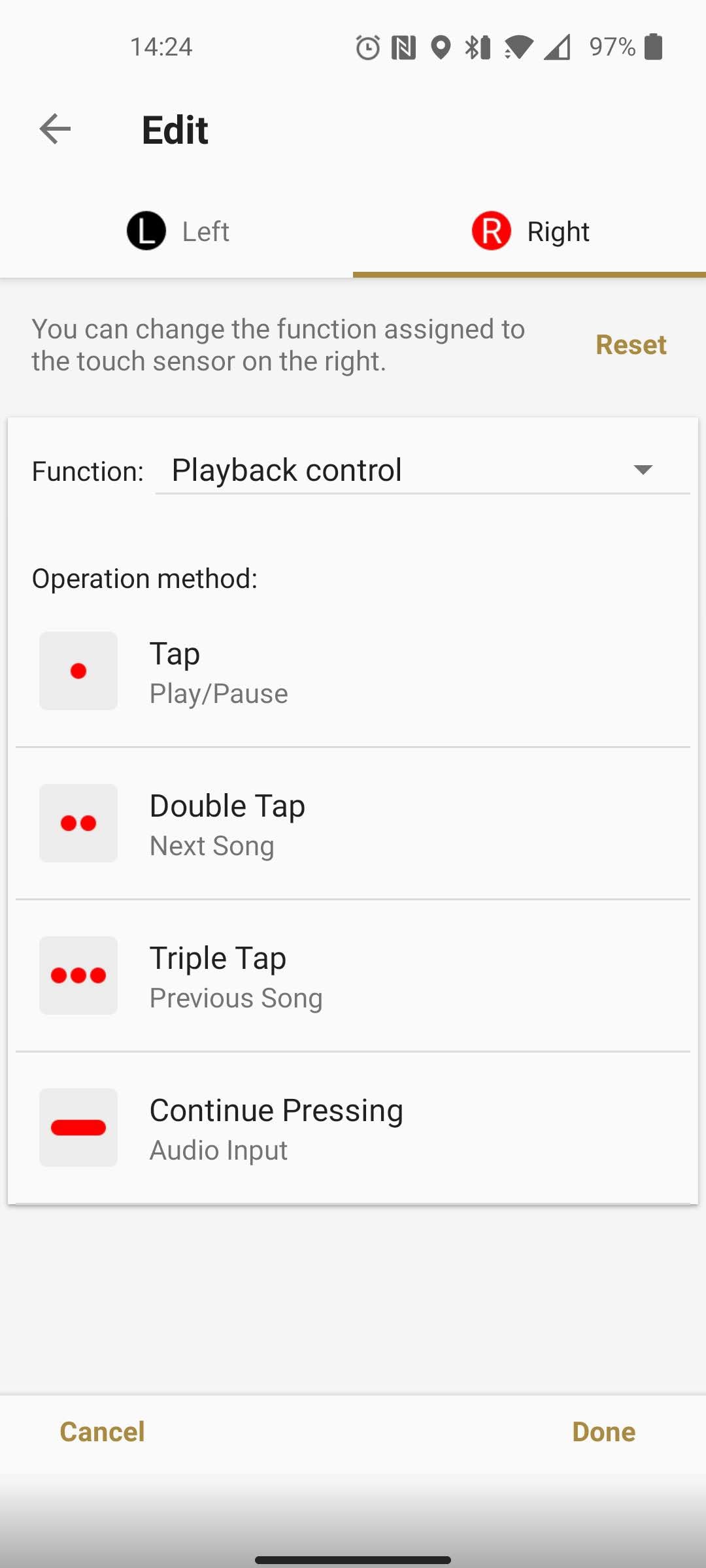Tap the two-dot Double Tap icon
Image resolution: width=706 pixels, height=1568 pixels.
click(78, 823)
